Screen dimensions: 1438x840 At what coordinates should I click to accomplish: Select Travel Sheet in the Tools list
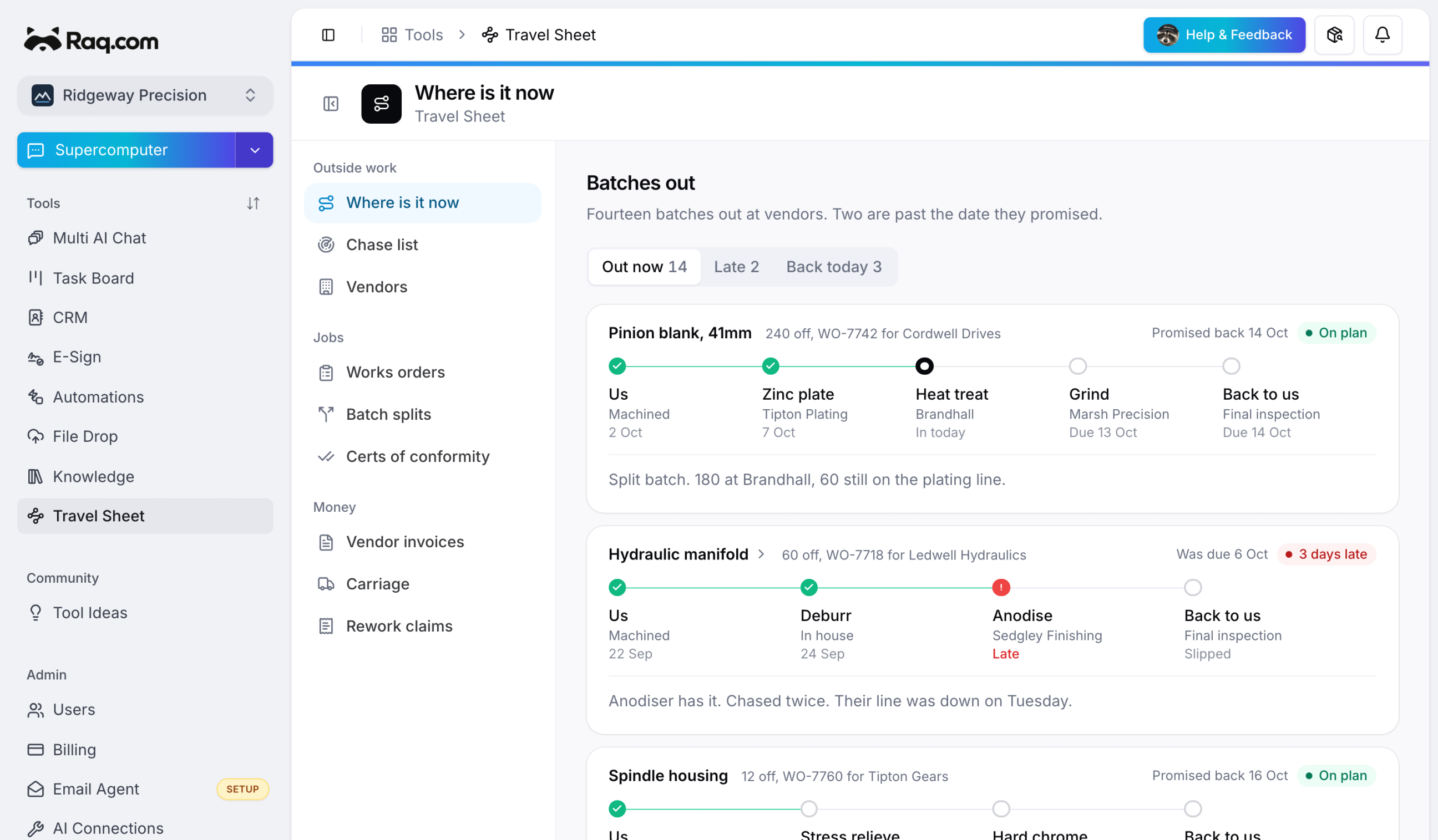tap(145, 516)
